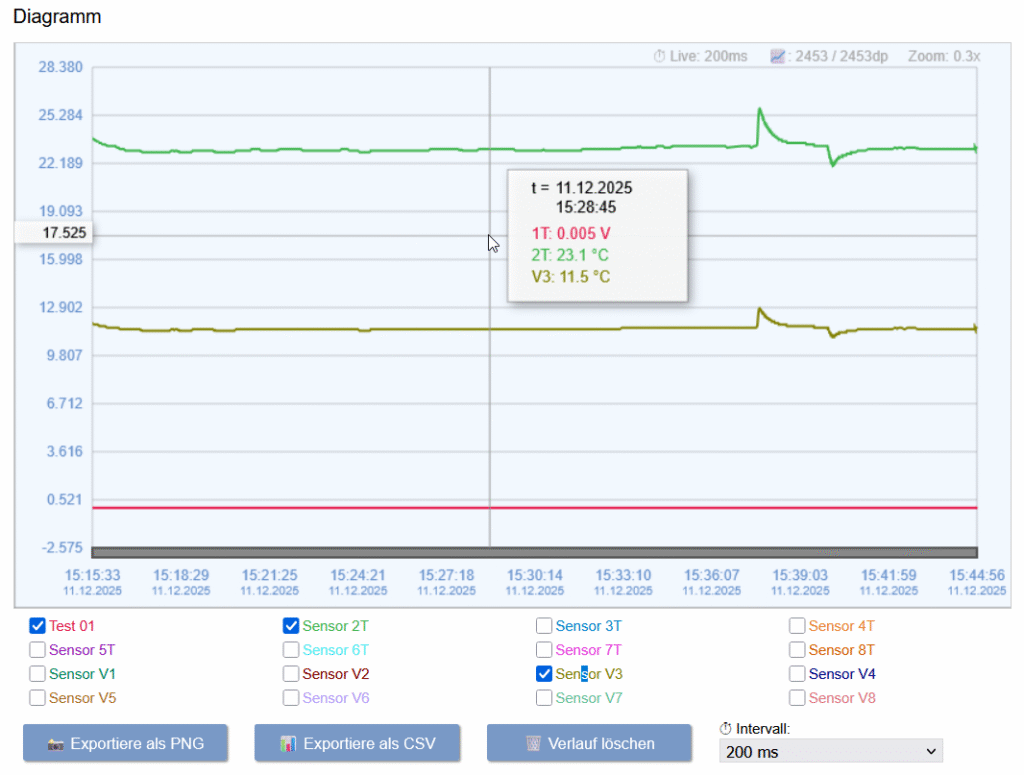
Task: Enable the Sensor 5T checkbox
Action: coord(37,650)
